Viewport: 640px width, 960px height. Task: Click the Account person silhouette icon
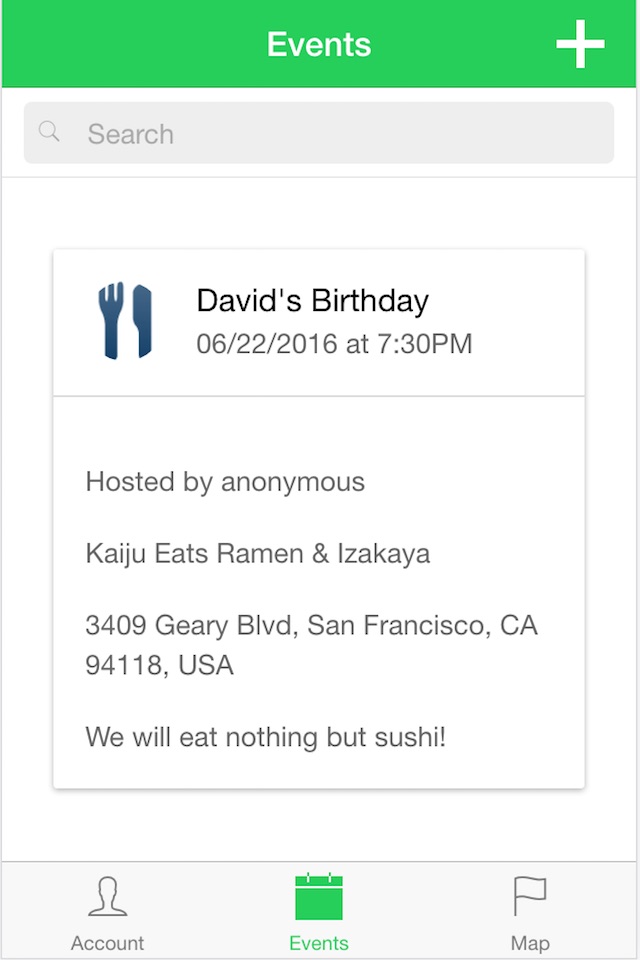107,897
